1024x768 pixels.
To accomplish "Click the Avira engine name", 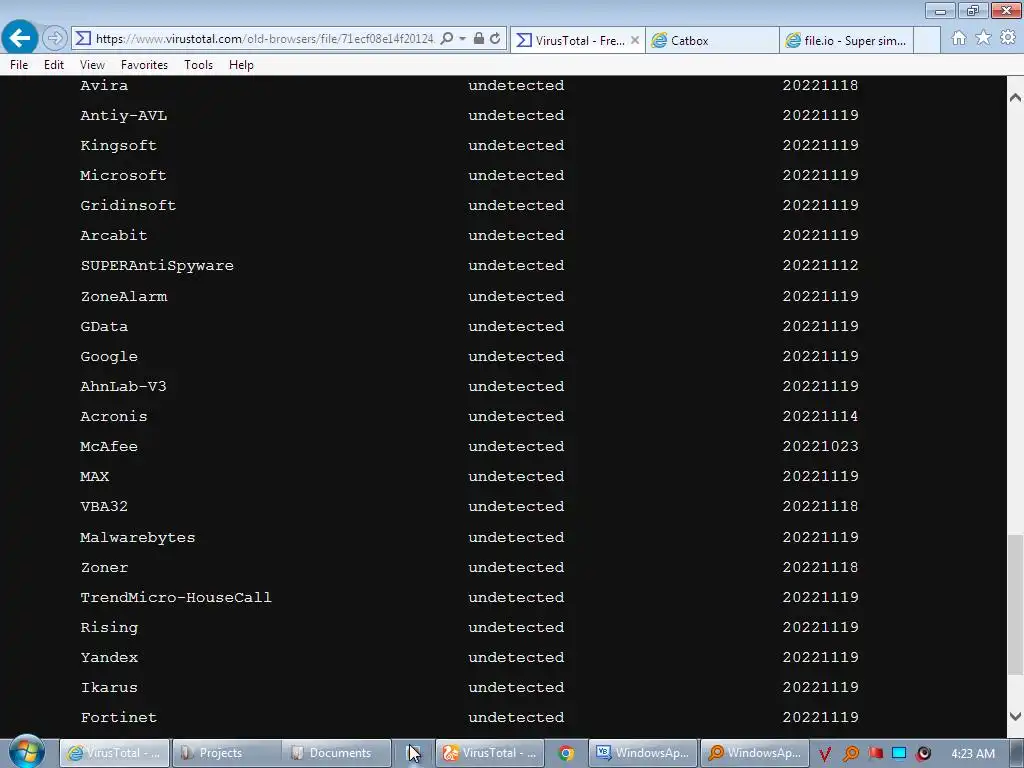I will pyautogui.click(x=104, y=86).
